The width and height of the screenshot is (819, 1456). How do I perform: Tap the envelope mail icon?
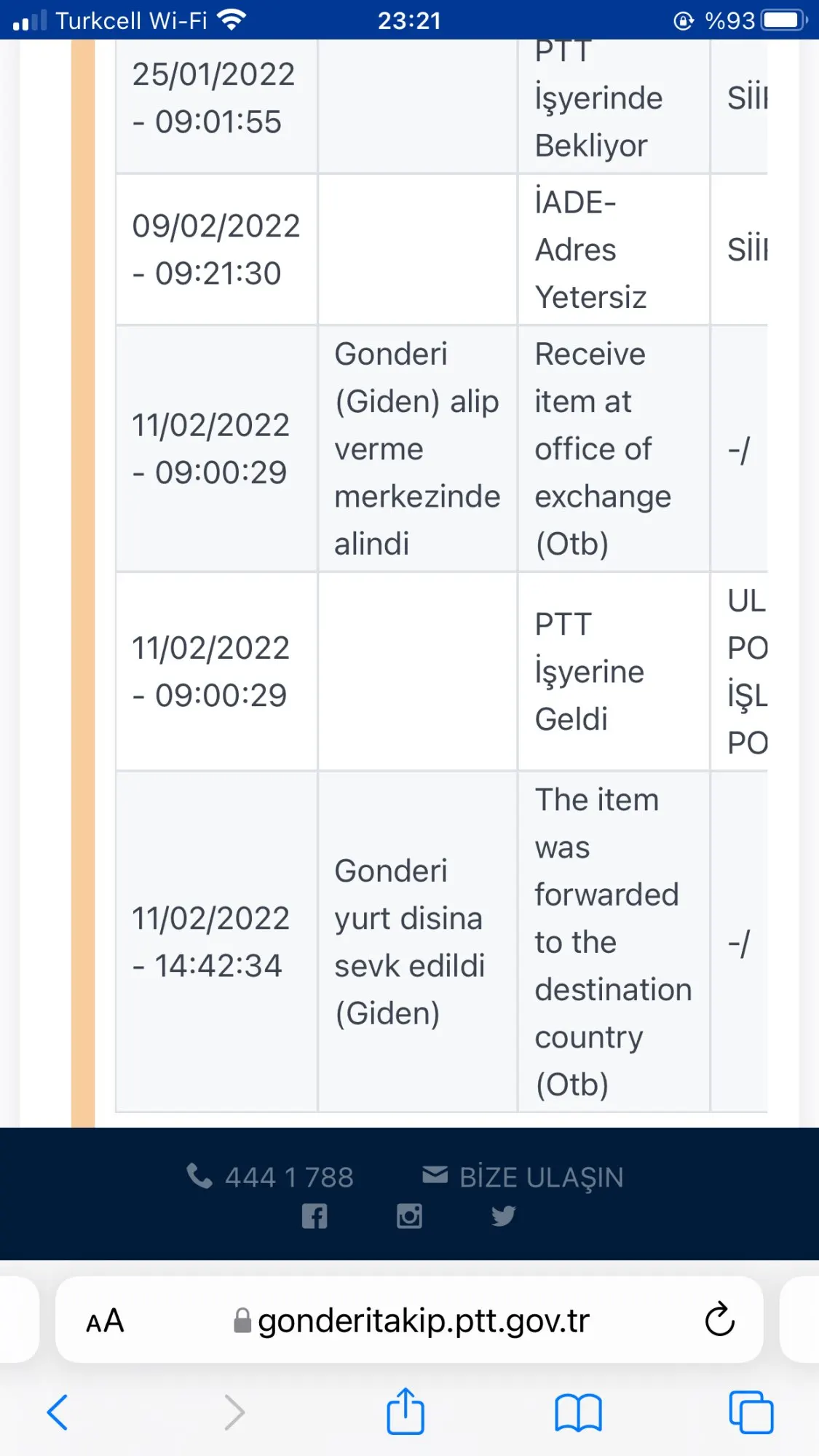click(435, 1175)
